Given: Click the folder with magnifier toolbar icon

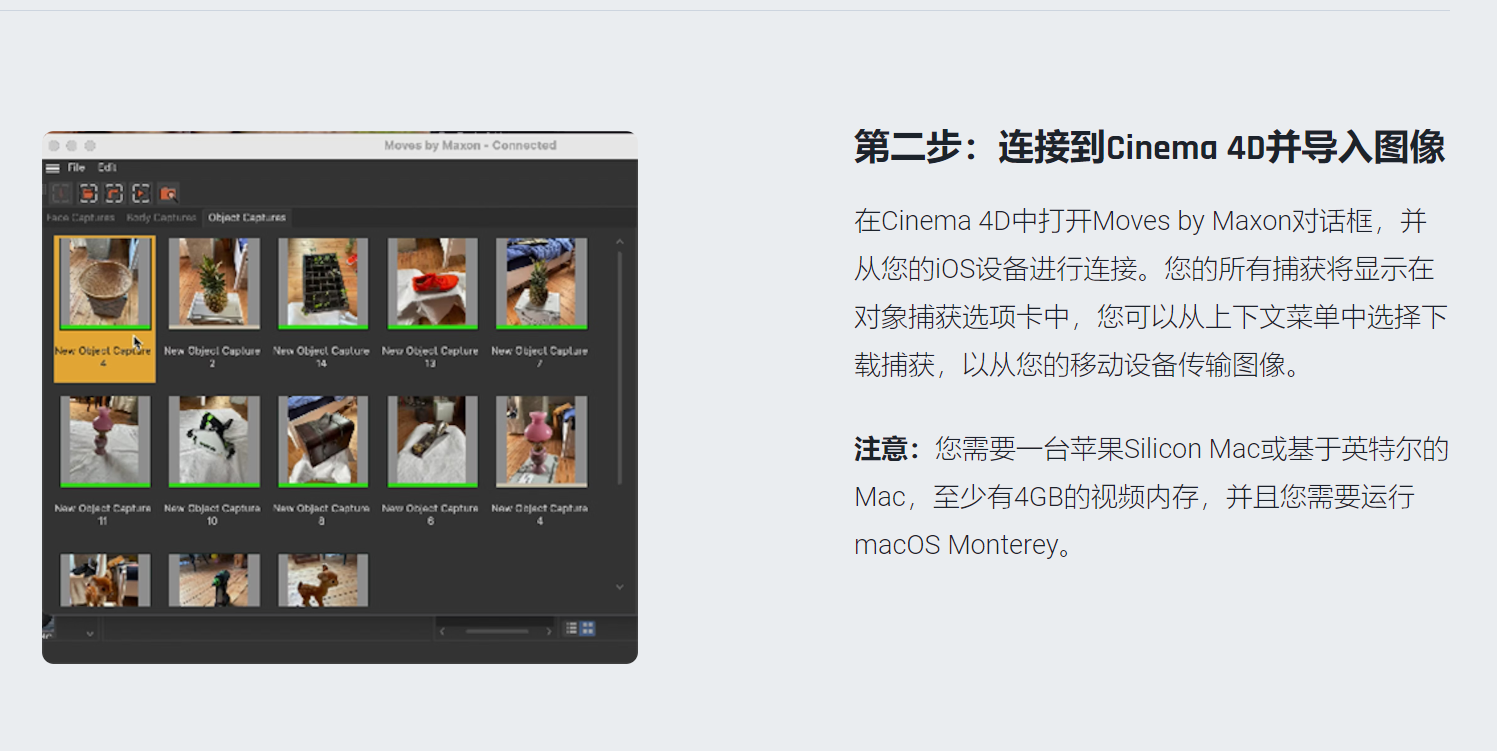Looking at the screenshot, I should pos(168,193).
